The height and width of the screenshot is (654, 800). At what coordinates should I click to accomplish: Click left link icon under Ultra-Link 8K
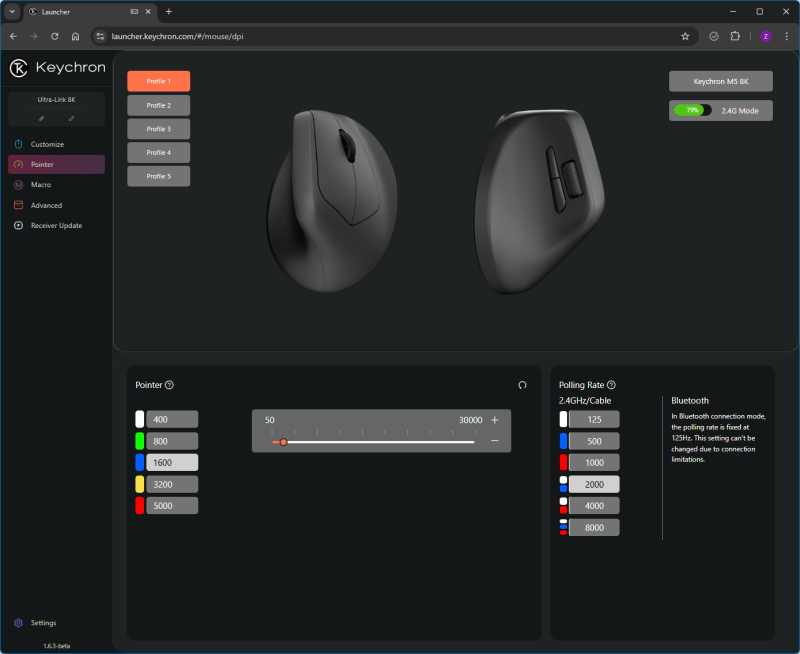(41, 118)
